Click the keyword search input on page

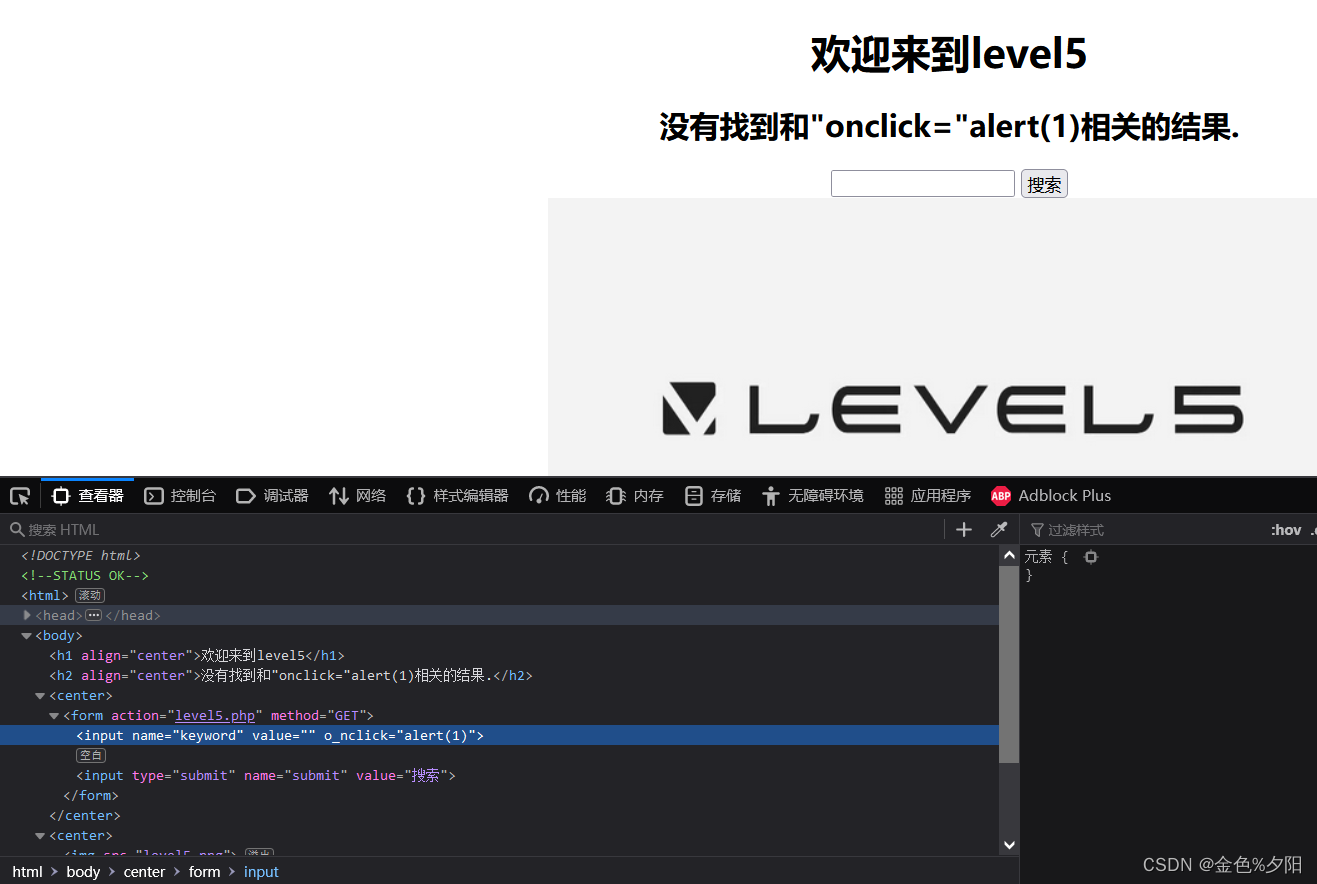[x=923, y=184]
